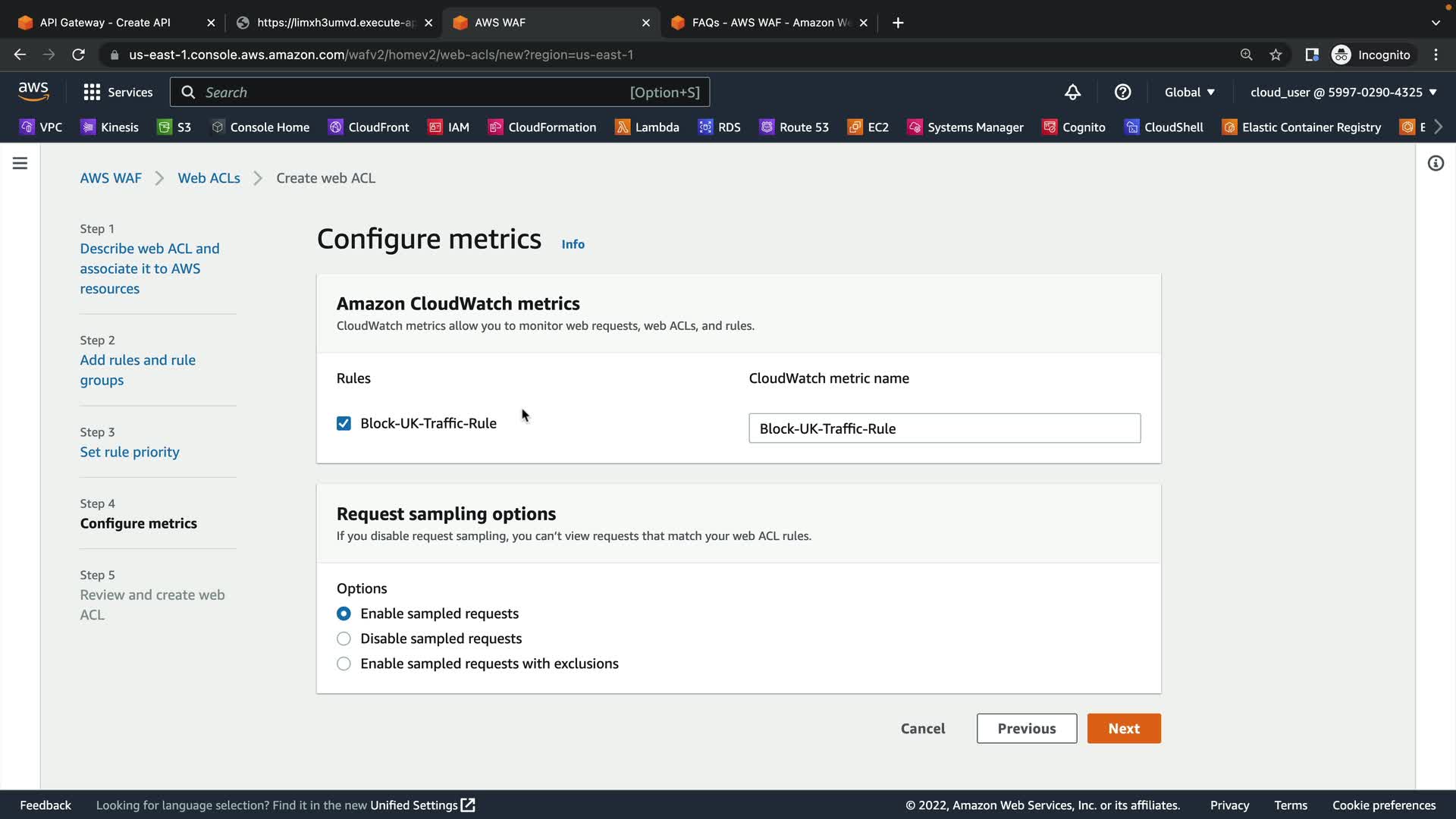
Task: Click the notifications bell icon
Action: click(1072, 93)
